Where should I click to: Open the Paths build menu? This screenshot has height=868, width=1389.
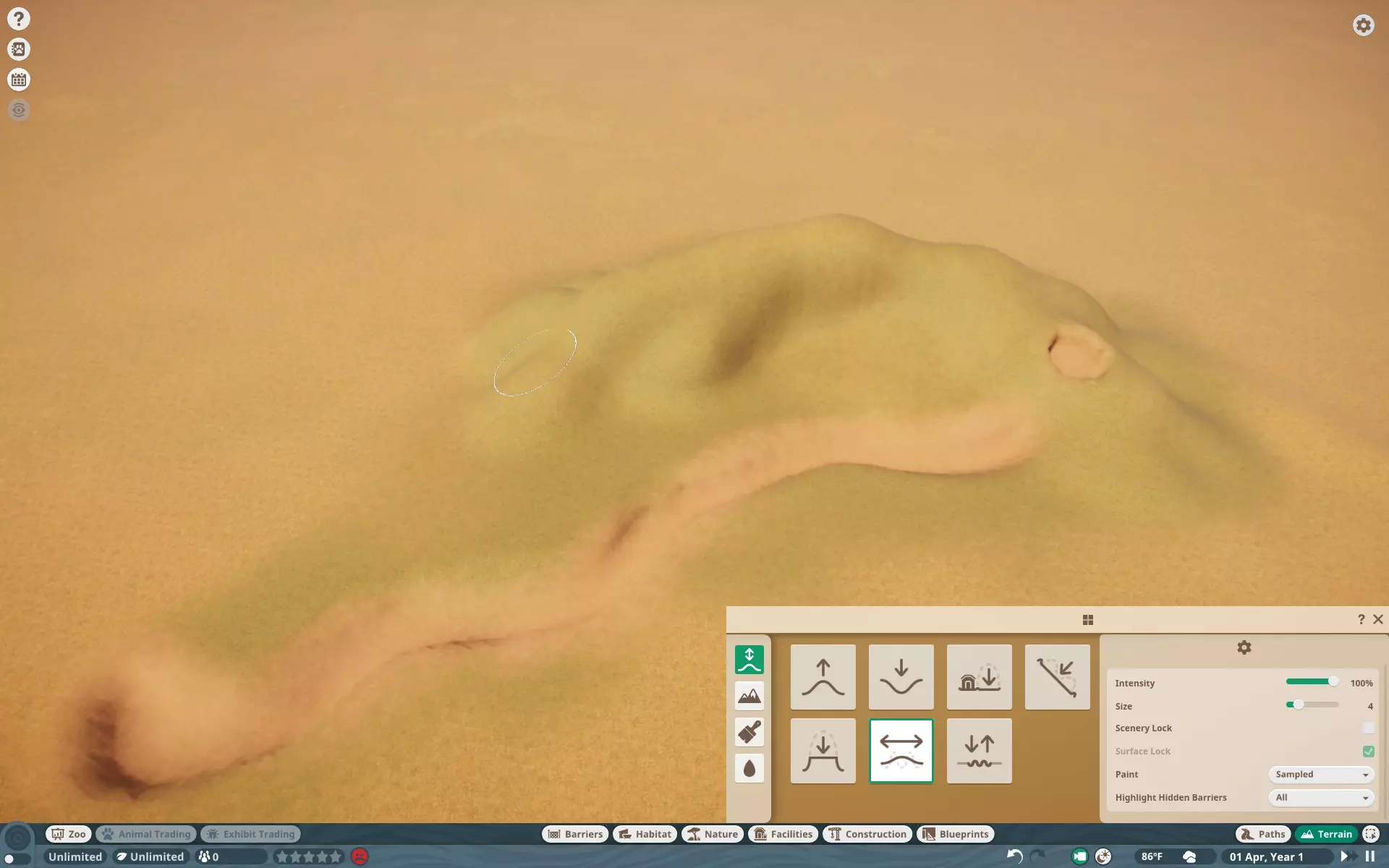[1263, 834]
